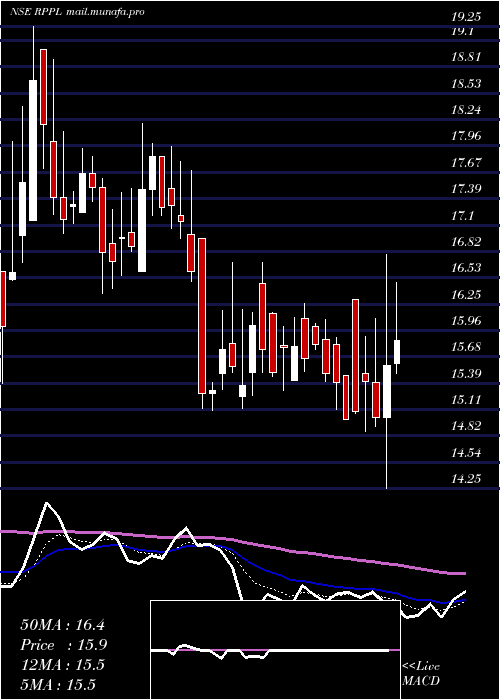The image size is (500, 700).
Task: Click the 16.25 price axis label
Action: click(x=466, y=294)
